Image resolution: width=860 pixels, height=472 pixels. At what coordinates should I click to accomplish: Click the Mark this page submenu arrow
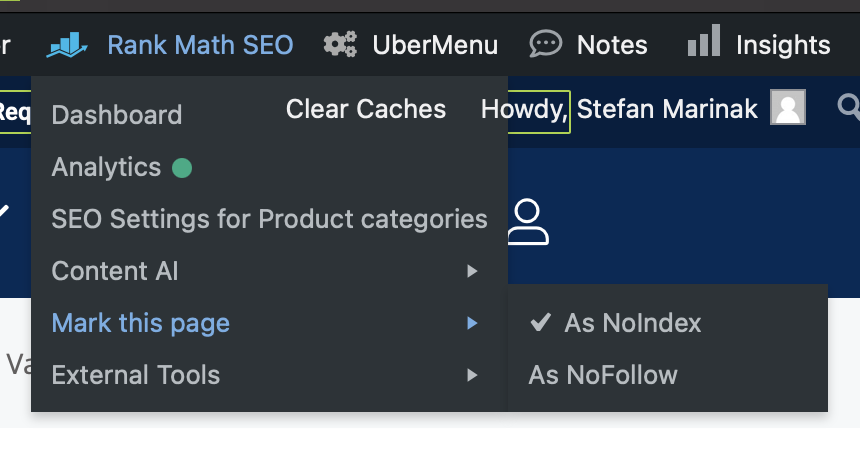(472, 323)
